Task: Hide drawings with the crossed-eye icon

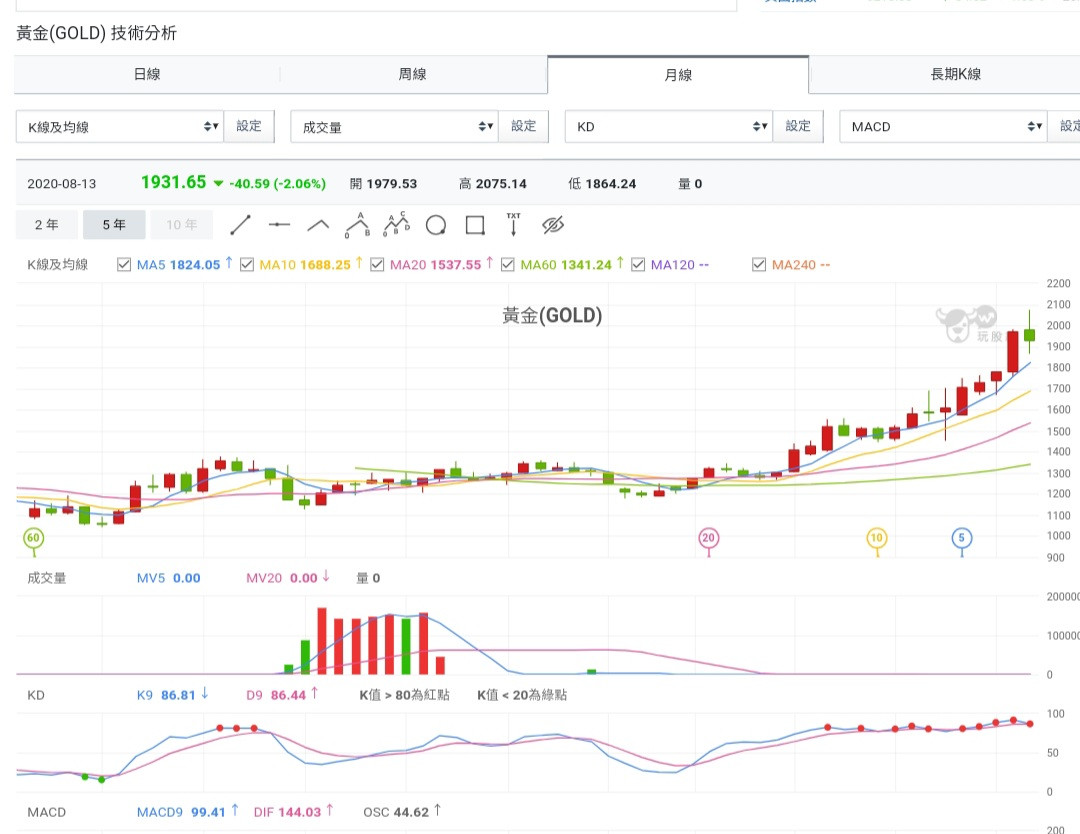Action: click(553, 225)
